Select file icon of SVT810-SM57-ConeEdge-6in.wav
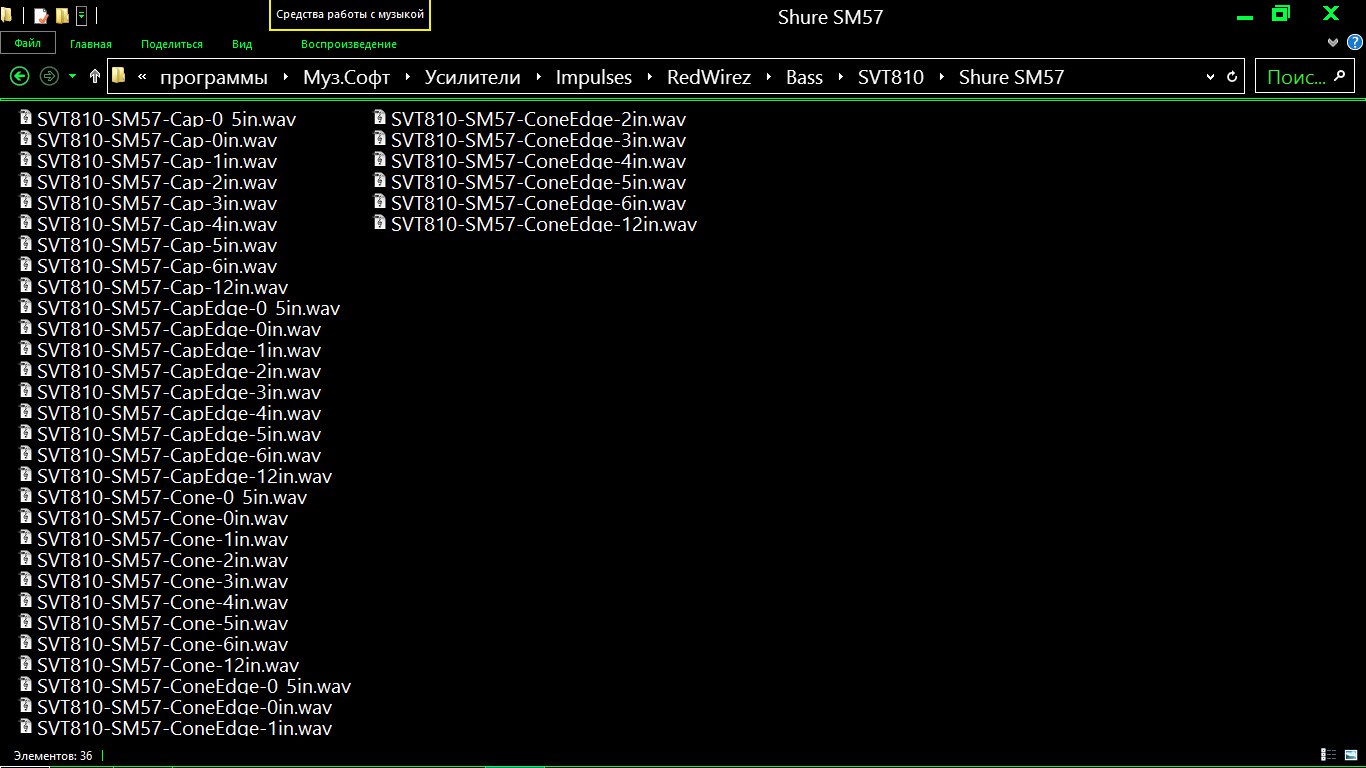The image size is (1366, 768). [x=380, y=202]
